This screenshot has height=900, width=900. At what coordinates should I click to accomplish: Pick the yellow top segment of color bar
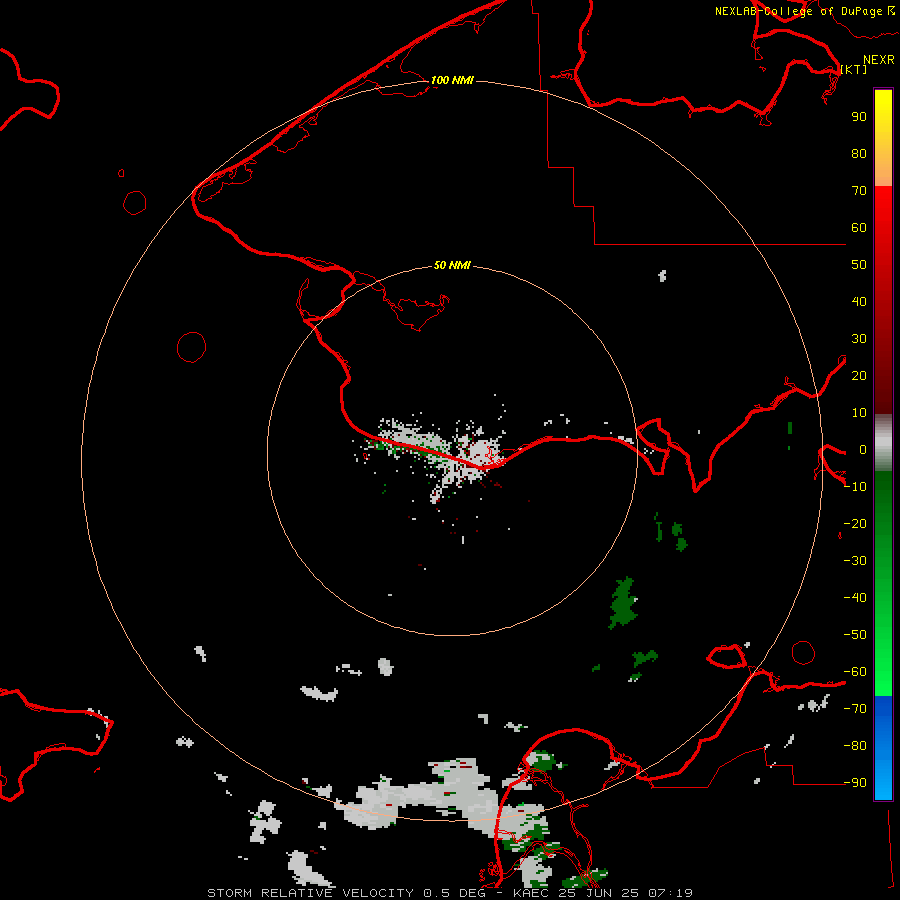pos(883,138)
